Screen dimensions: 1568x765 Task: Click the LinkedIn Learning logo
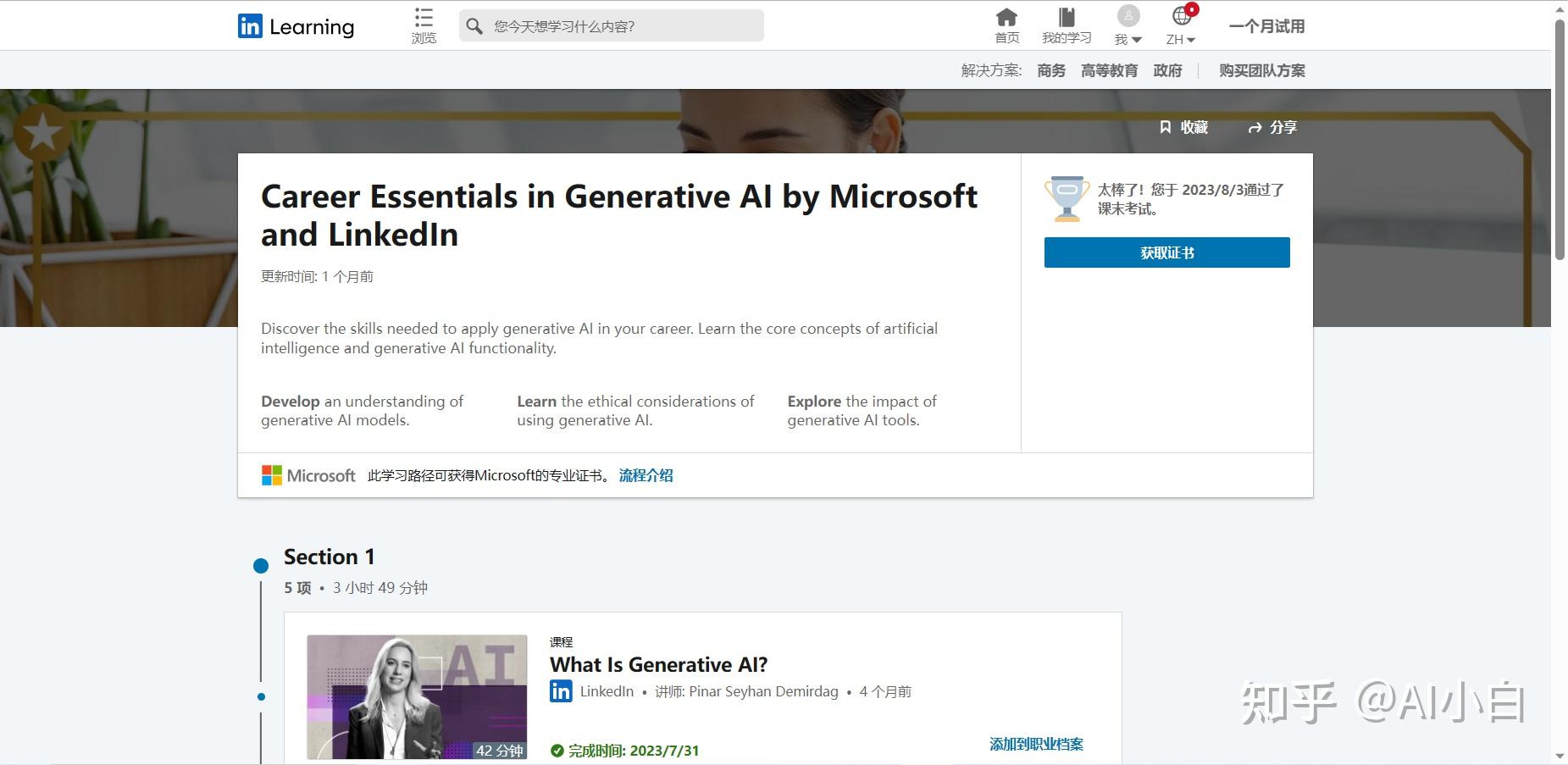tap(295, 26)
